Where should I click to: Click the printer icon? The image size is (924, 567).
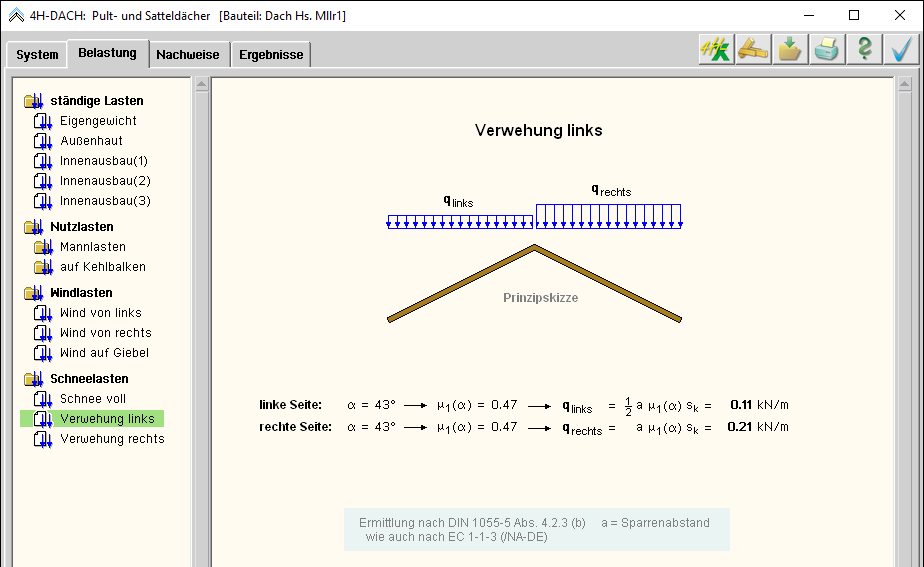pyautogui.click(x=827, y=50)
